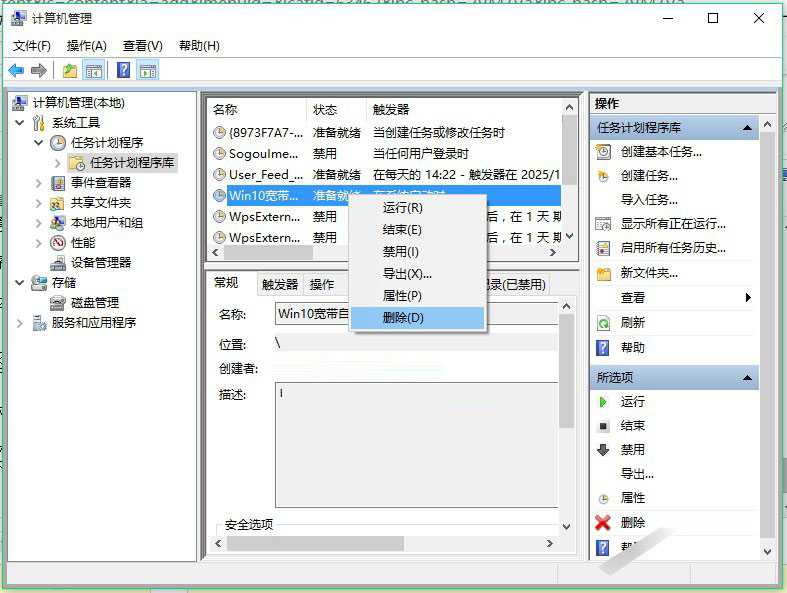Image resolution: width=787 pixels, height=593 pixels.
Task: Select the {8973F7A7-... task row
Action: click(384, 133)
